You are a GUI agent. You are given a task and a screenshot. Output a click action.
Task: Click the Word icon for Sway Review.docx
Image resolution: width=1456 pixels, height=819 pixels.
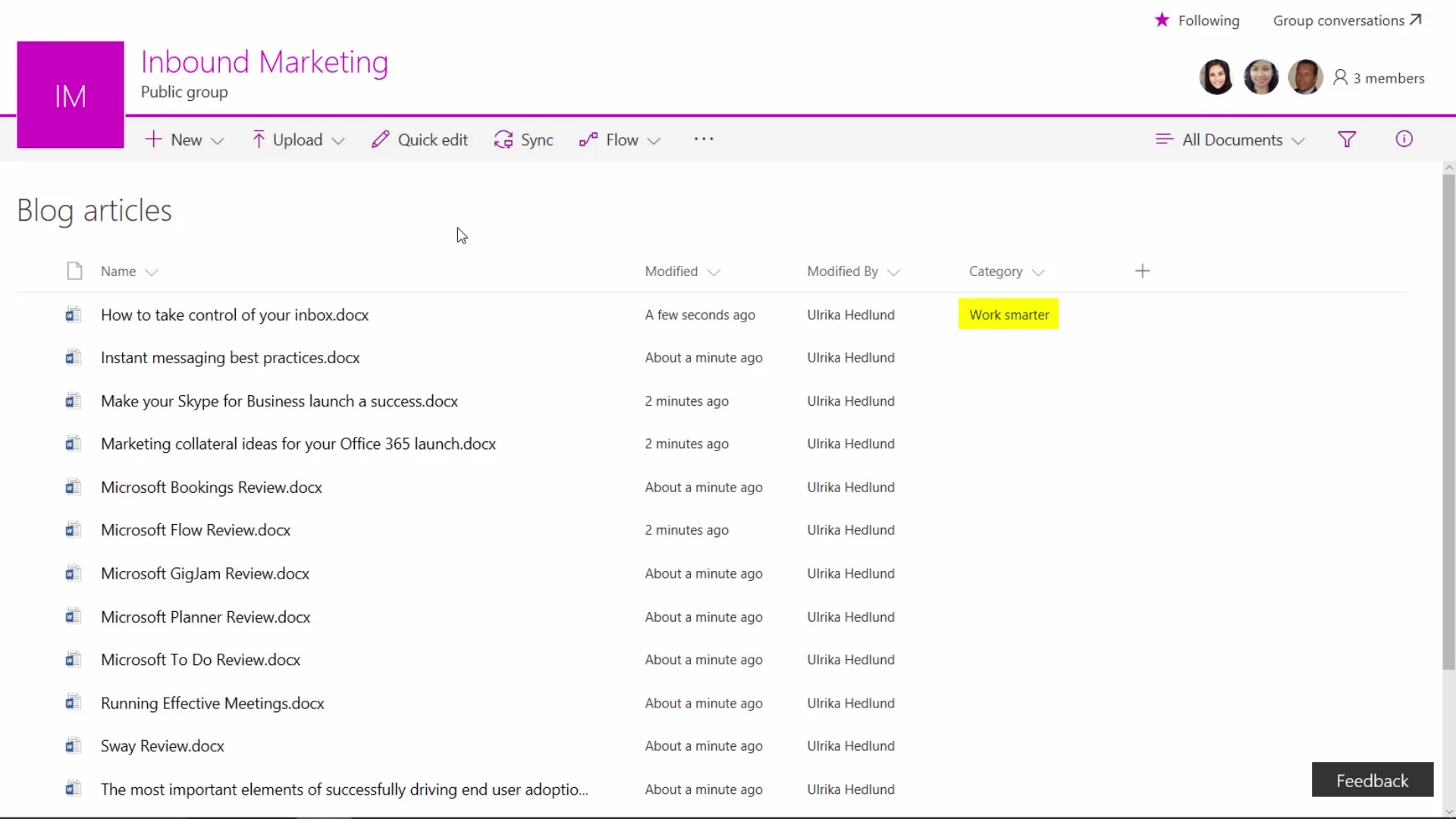click(x=73, y=745)
